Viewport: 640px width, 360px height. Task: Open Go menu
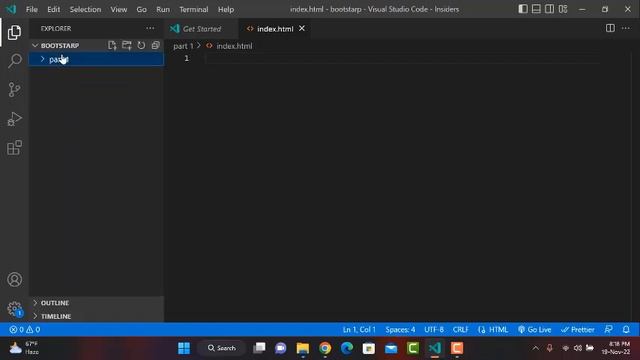[x=141, y=9]
